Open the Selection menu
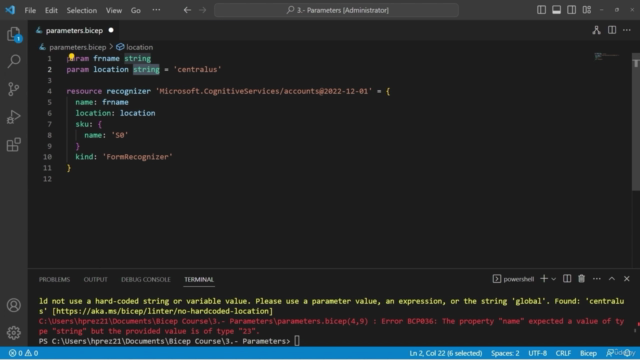 click(82, 10)
